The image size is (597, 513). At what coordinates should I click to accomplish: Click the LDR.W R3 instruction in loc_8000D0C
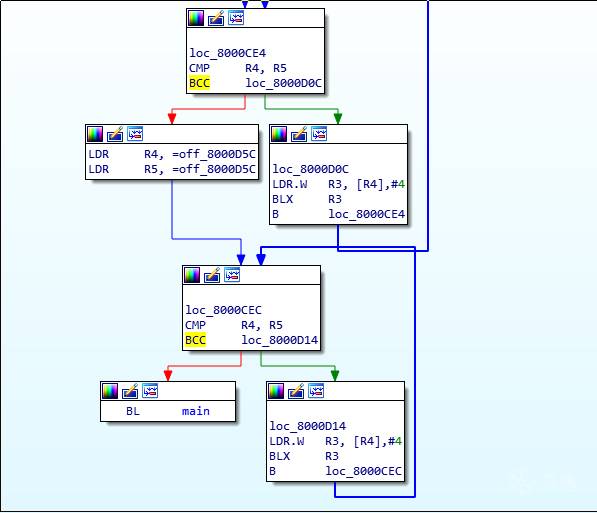click(x=338, y=184)
